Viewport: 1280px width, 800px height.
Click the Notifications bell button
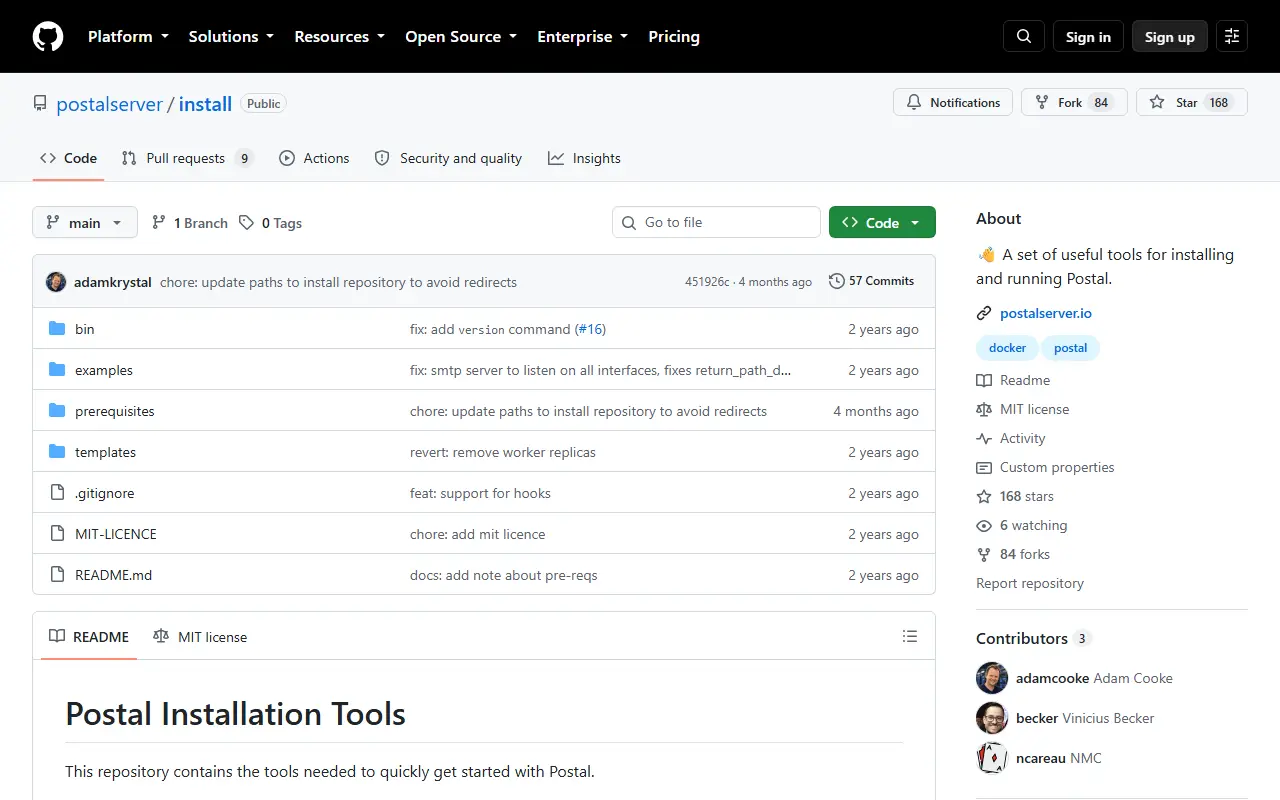point(953,102)
